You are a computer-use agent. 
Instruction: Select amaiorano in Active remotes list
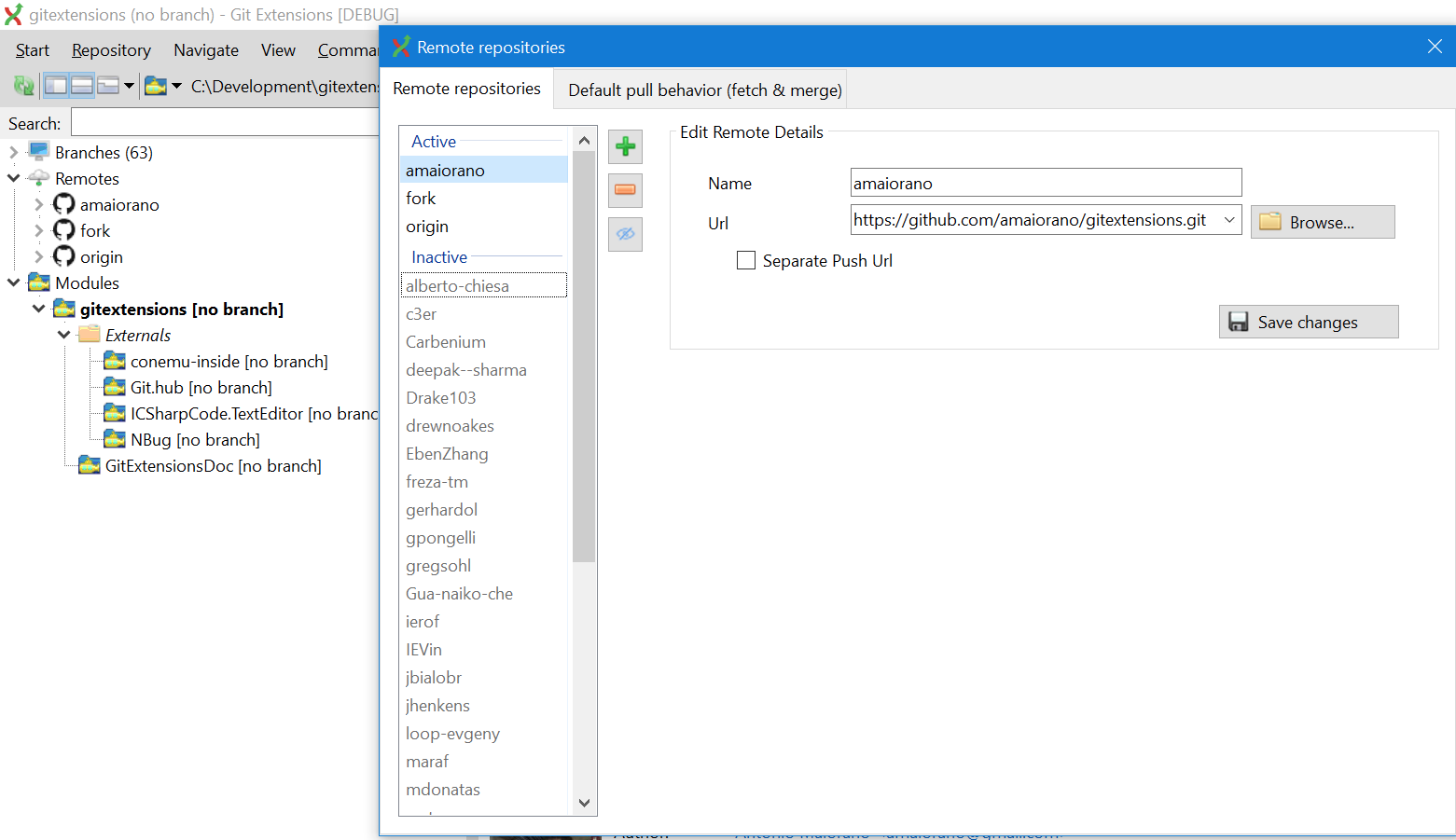tap(484, 170)
